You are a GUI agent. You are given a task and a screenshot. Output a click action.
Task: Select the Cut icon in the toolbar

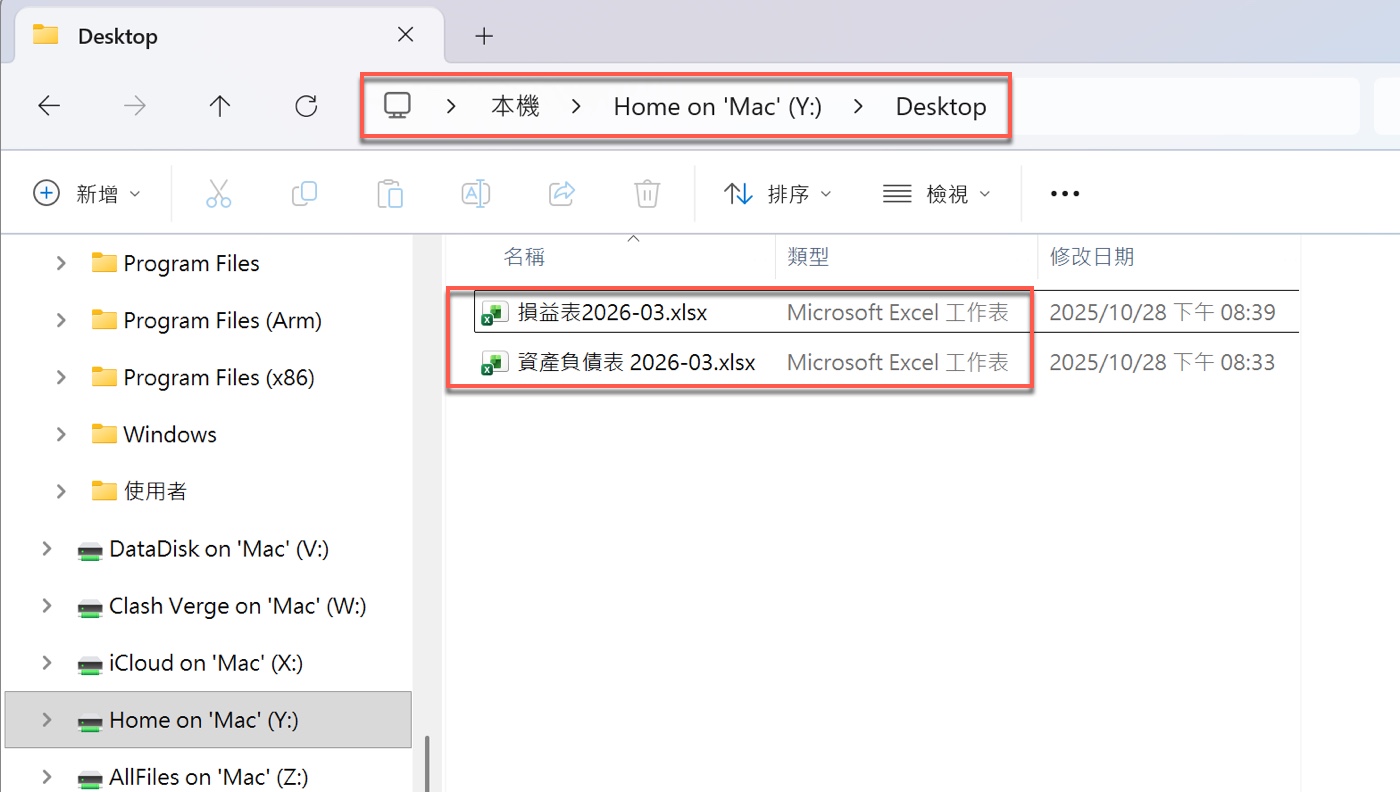click(x=219, y=193)
